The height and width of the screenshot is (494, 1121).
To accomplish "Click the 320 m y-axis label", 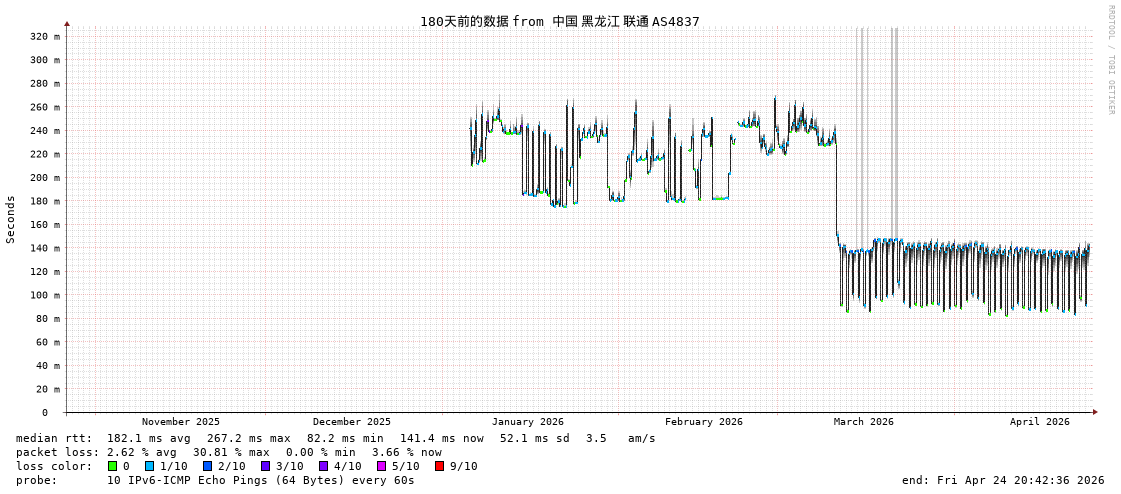I will [44, 36].
